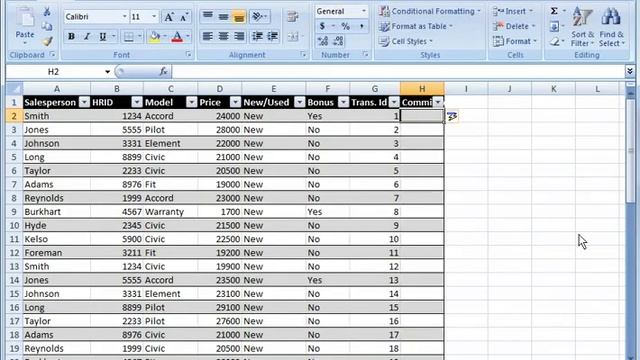Center text horizontally
Viewport: 640px width, 360px height.
tap(223, 37)
